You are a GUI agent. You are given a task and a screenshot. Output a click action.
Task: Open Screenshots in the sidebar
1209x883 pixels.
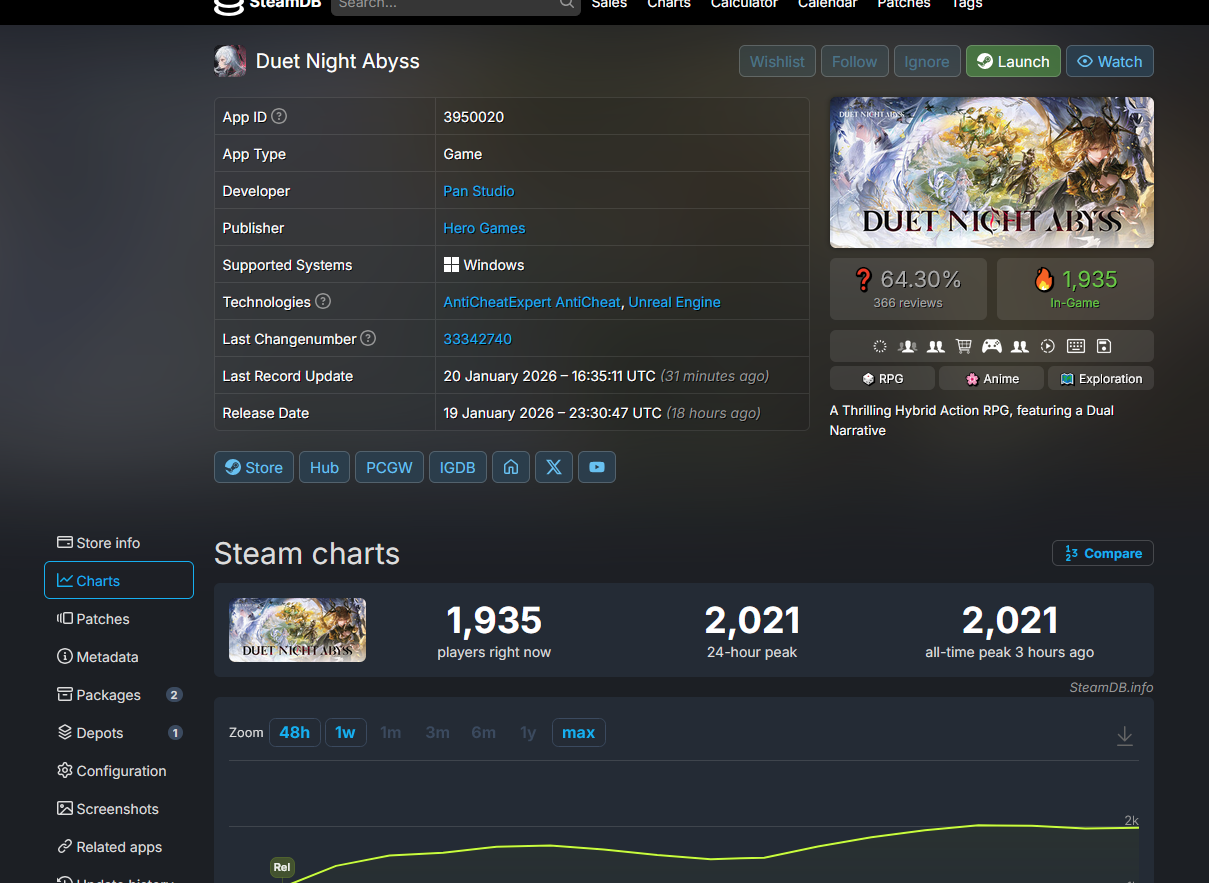(x=119, y=809)
